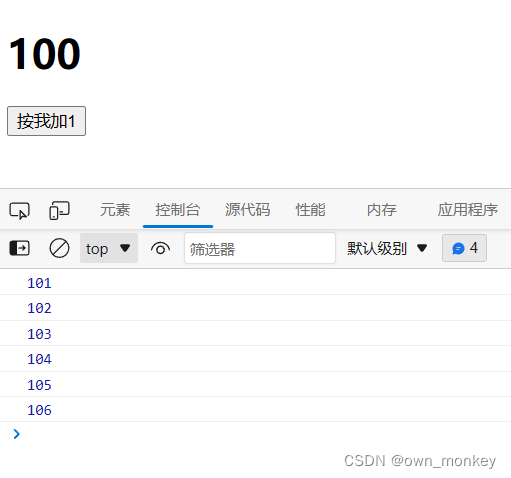This screenshot has height=478, width=511.
Task: Switch to the 应用程序 tab
Action: (468, 210)
